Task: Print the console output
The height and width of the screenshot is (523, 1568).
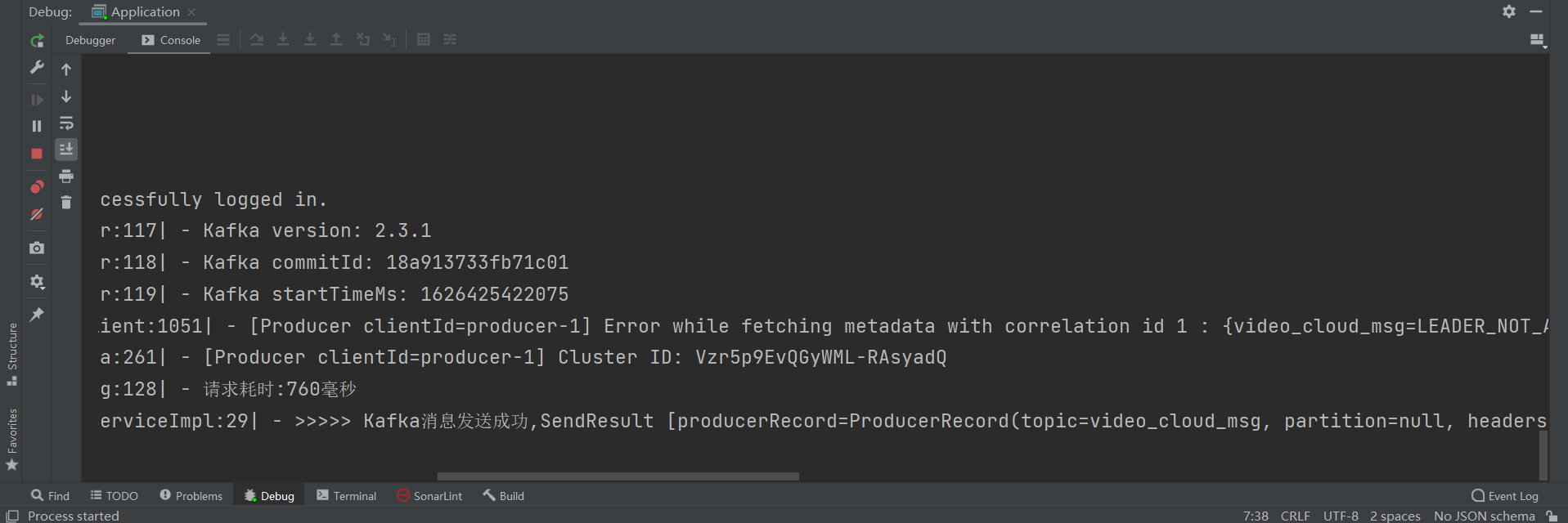Action: coord(66,176)
